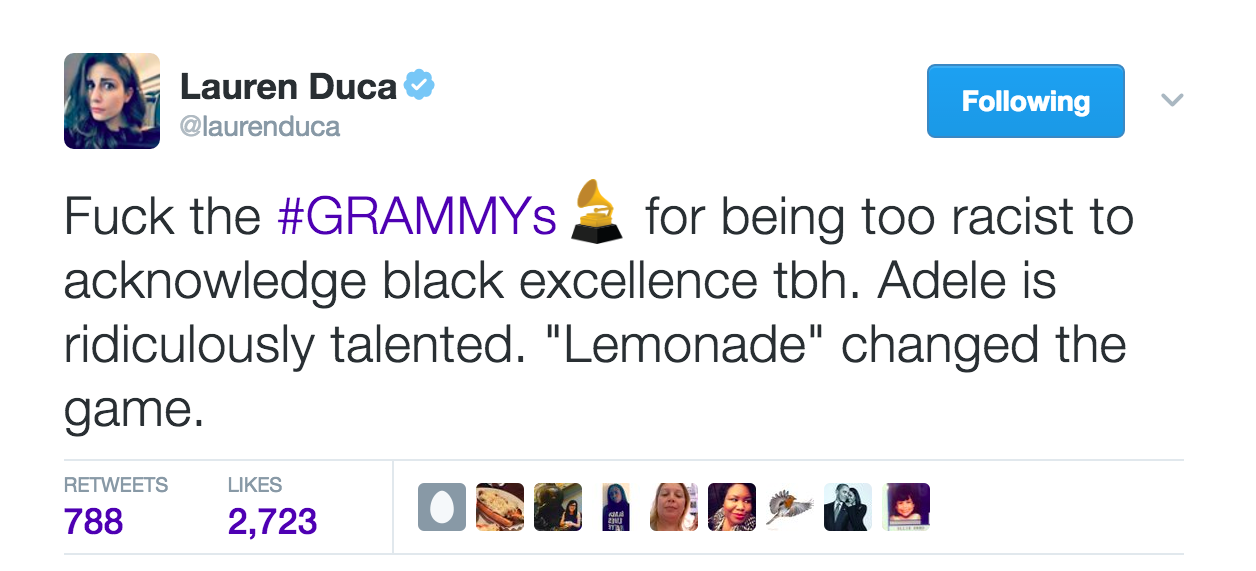Viewport: 1256px width, 571px height.
Task: Open the woman in scarf avatar
Action: pos(732,507)
